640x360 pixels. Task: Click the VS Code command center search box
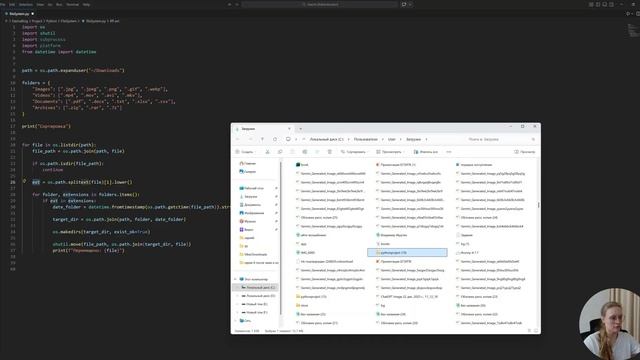coord(320,4)
